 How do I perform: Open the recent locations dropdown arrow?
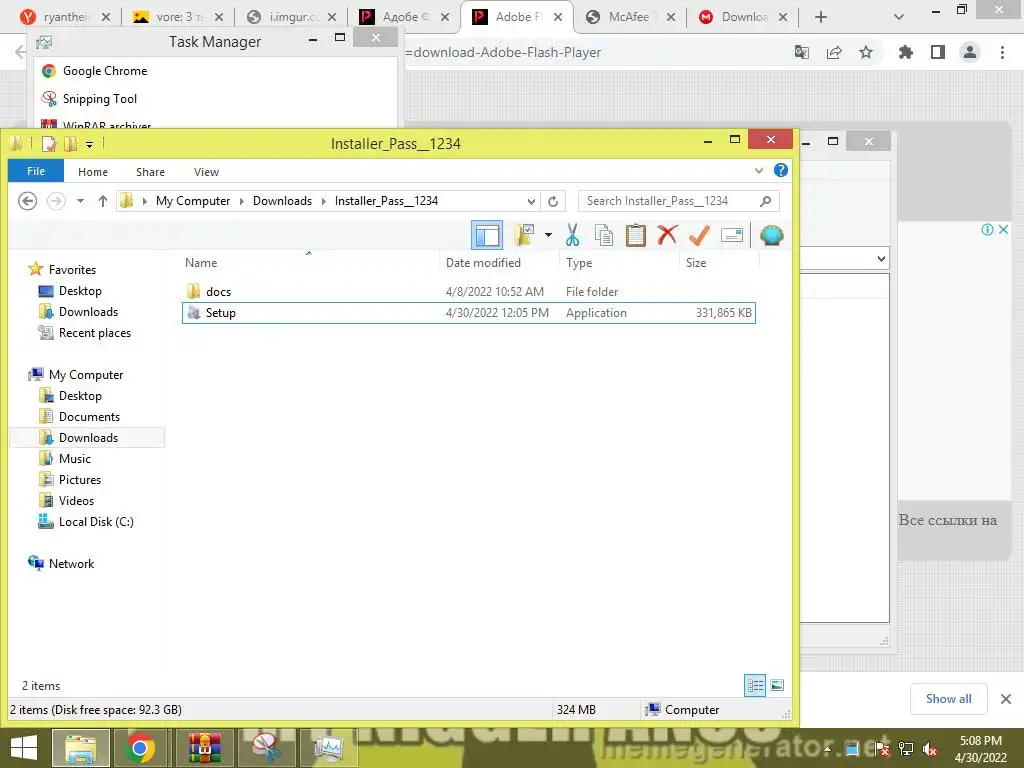(80, 201)
